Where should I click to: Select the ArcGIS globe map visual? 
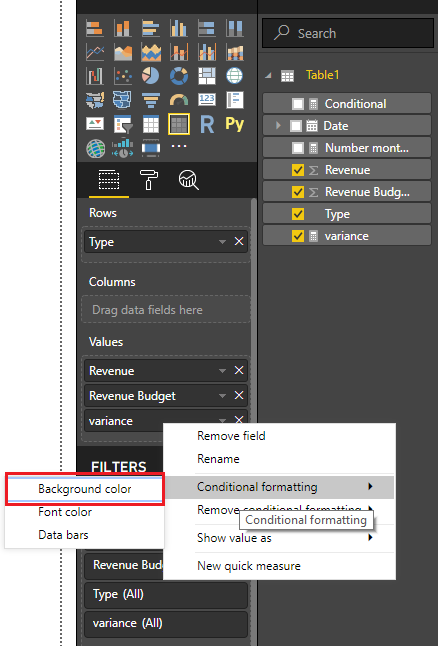95,148
